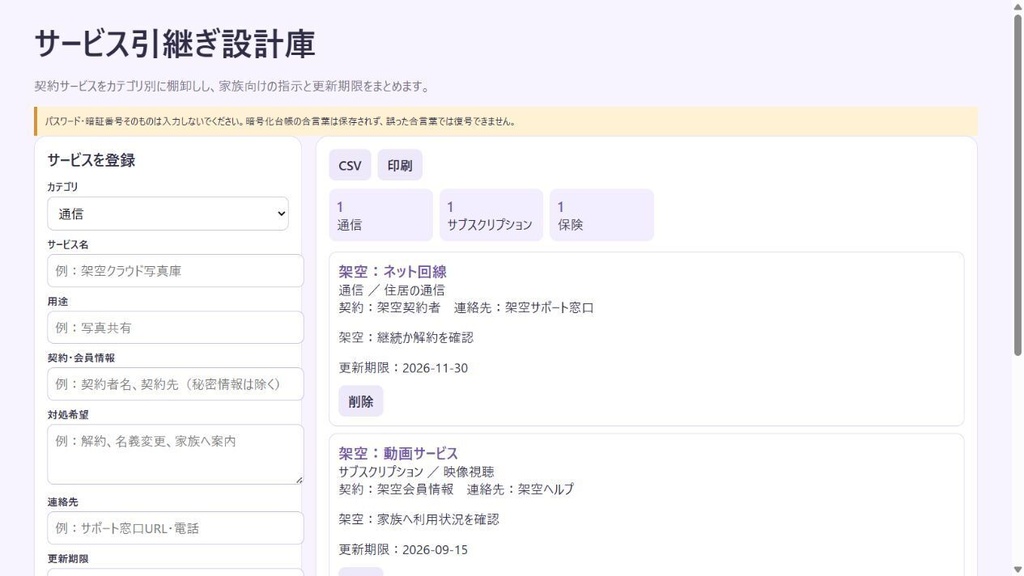
Task: Click the 更新期限：2026-11-30 text
Action: click(x=403, y=368)
